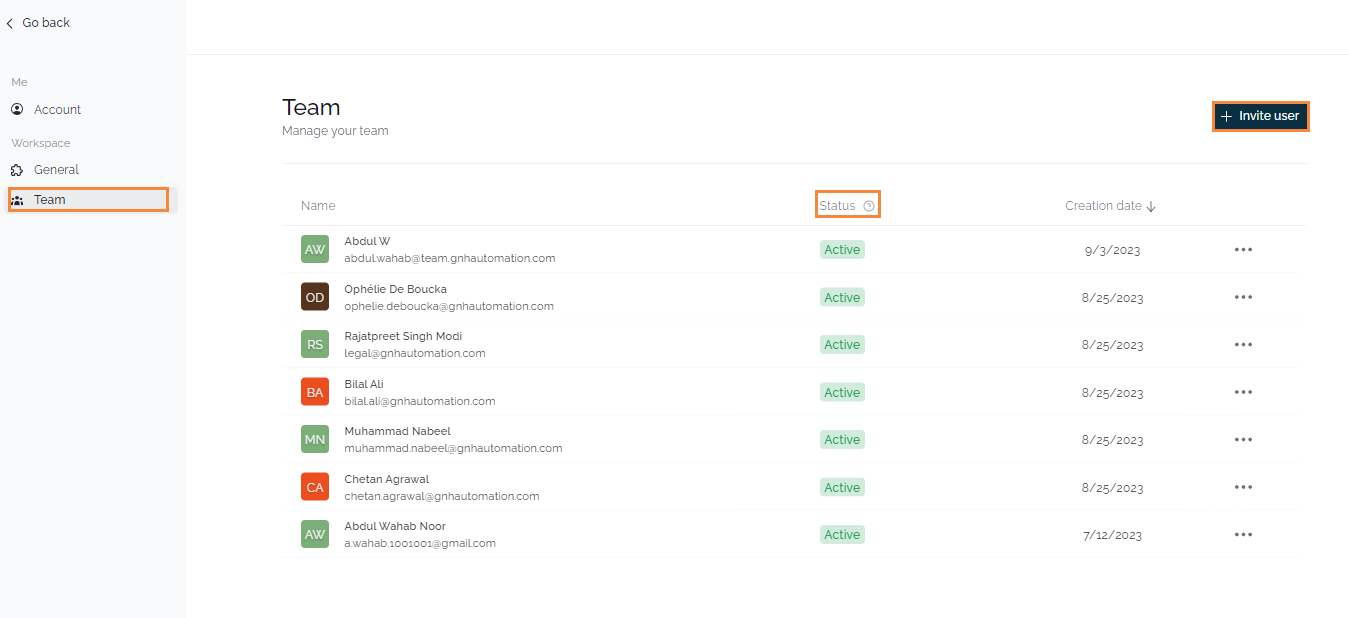Expand options for Abdul Wahab Noor
The image size is (1349, 618).
[x=1243, y=535]
